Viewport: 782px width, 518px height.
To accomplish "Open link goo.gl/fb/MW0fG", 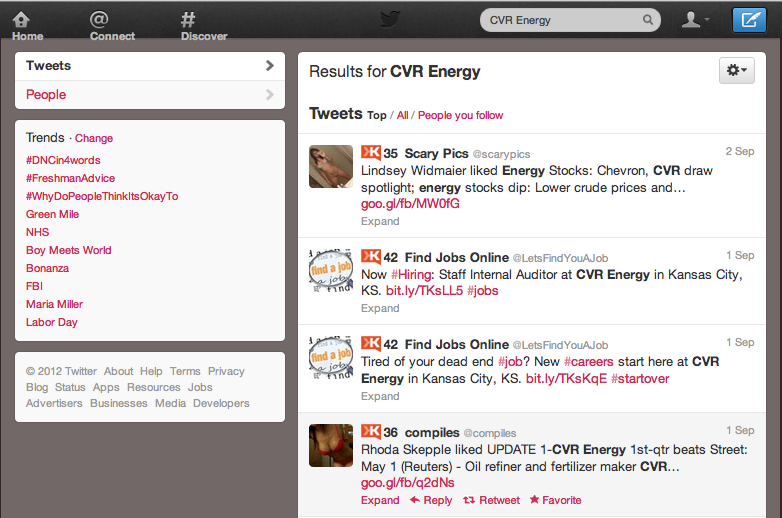I will pos(410,204).
